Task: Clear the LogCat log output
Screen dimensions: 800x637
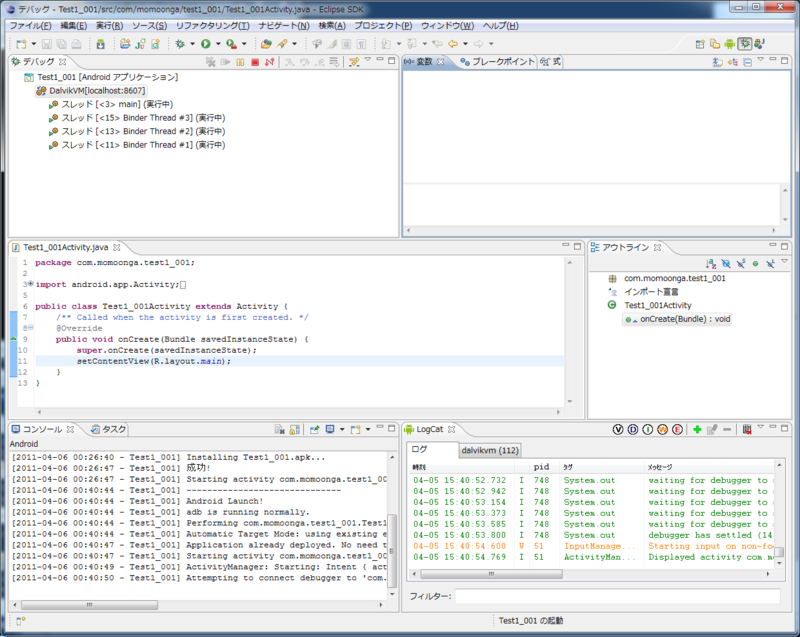Action: coord(747,429)
